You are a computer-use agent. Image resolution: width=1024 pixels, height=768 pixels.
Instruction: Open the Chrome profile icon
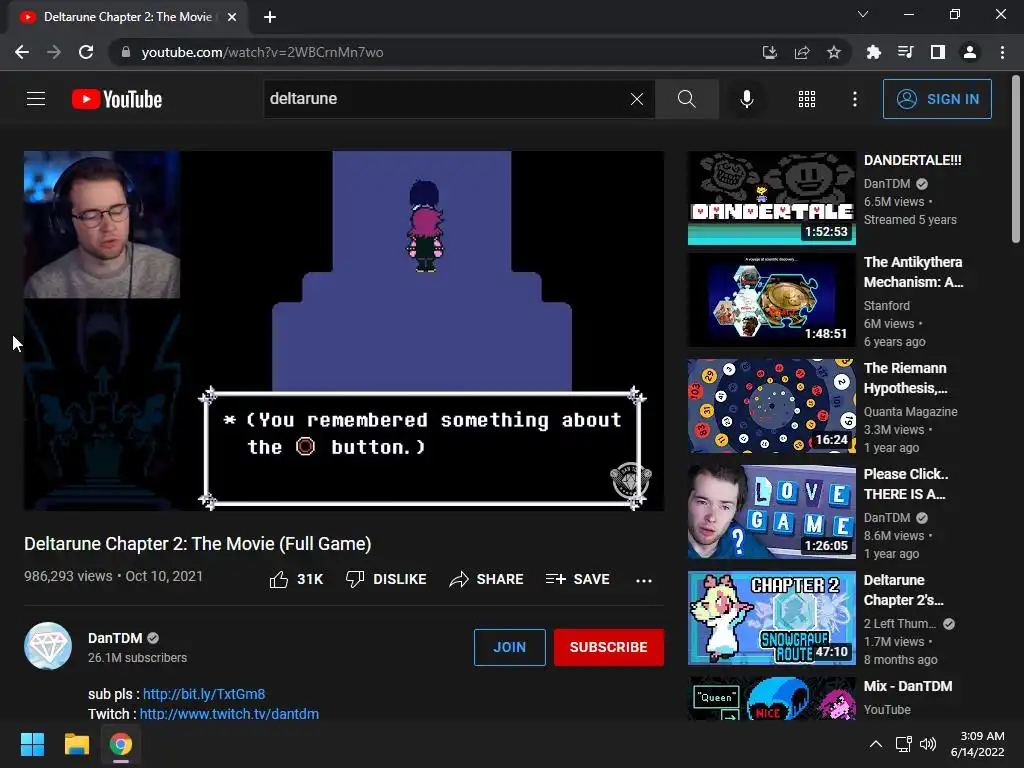[x=970, y=52]
